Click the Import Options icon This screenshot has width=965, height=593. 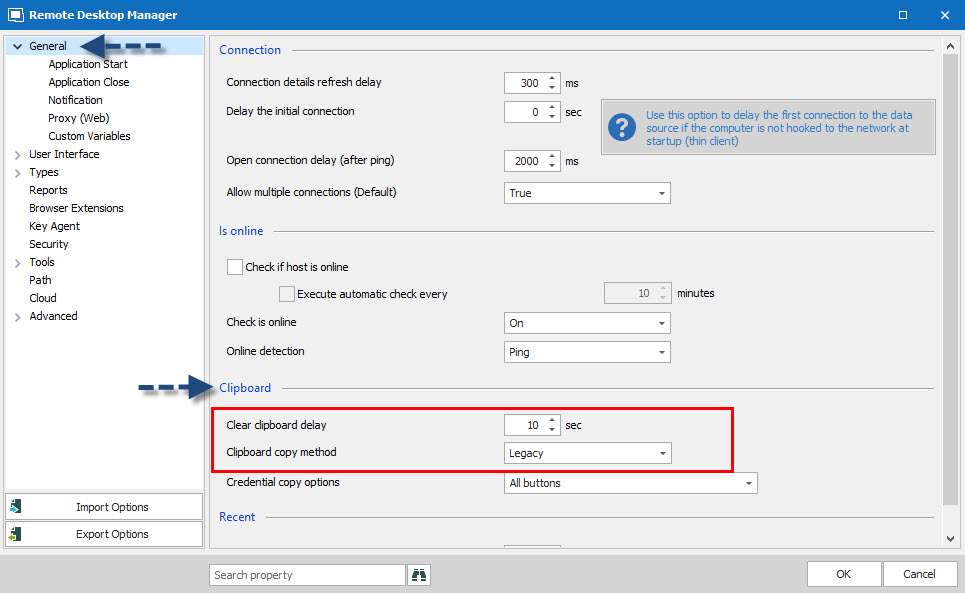click(x=16, y=507)
